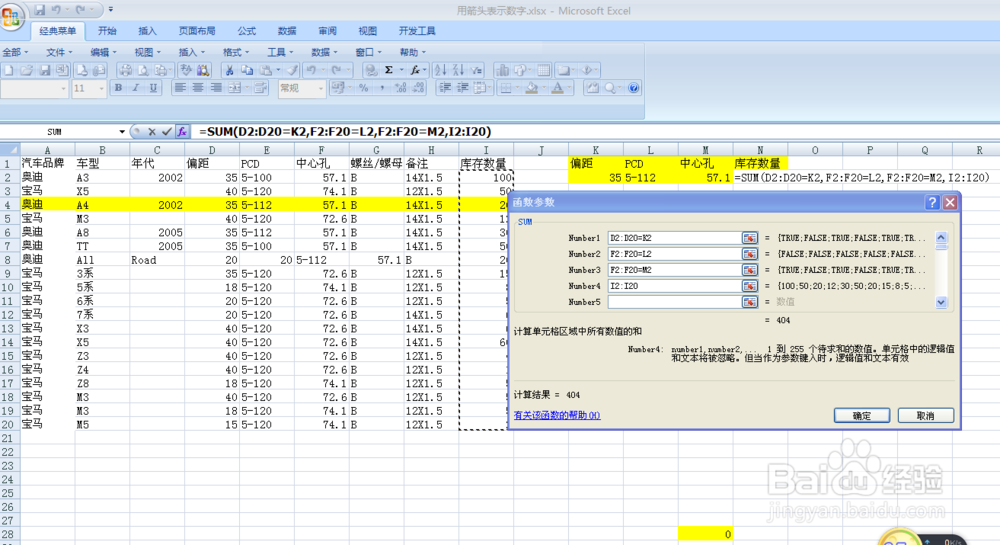Click 确定 in the function arguments dialog
Image resolution: width=1000 pixels, height=545 pixels.
click(x=862, y=416)
